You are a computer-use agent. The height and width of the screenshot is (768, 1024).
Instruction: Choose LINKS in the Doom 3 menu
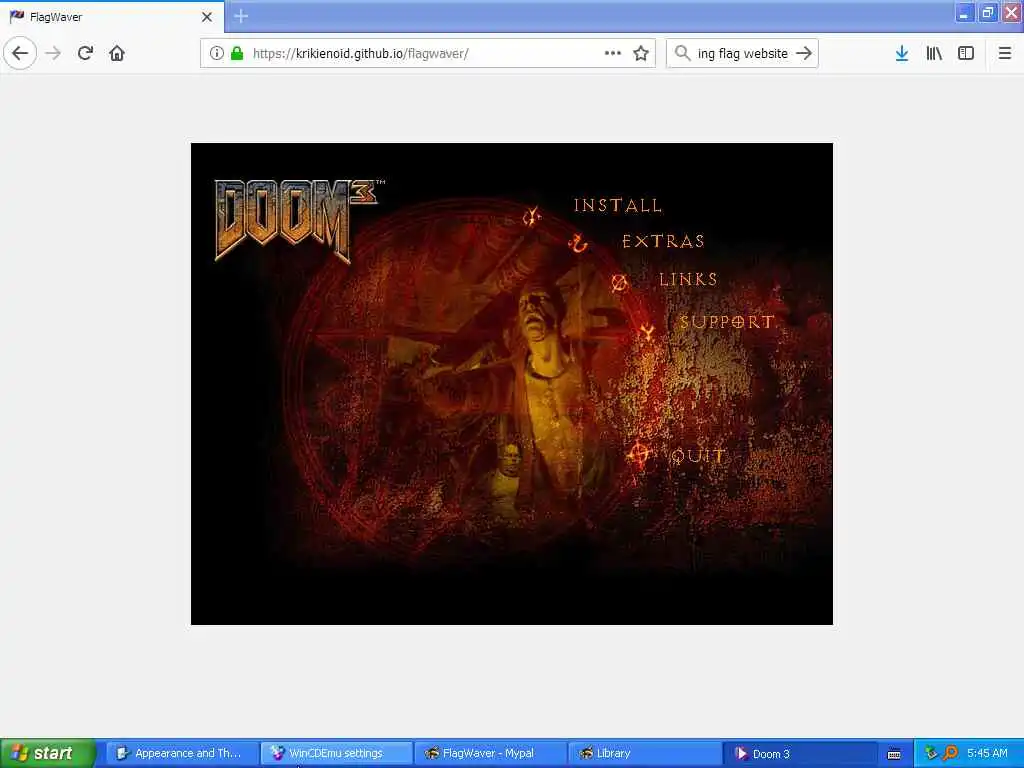point(688,280)
